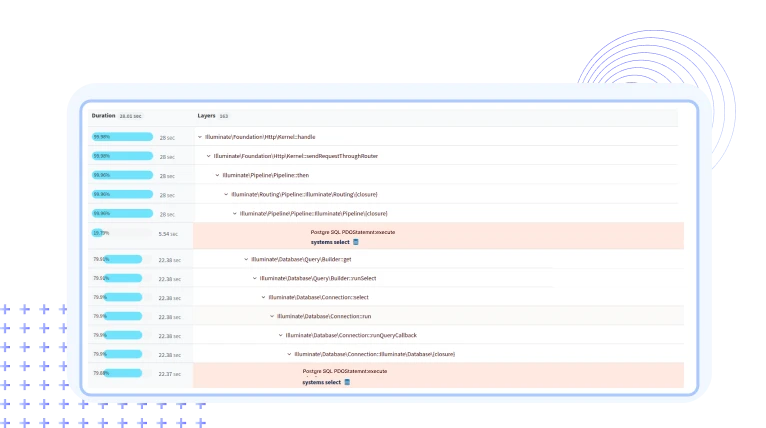
Task: Click 'systems select' in the 22.37 sec row
Action: (321, 382)
